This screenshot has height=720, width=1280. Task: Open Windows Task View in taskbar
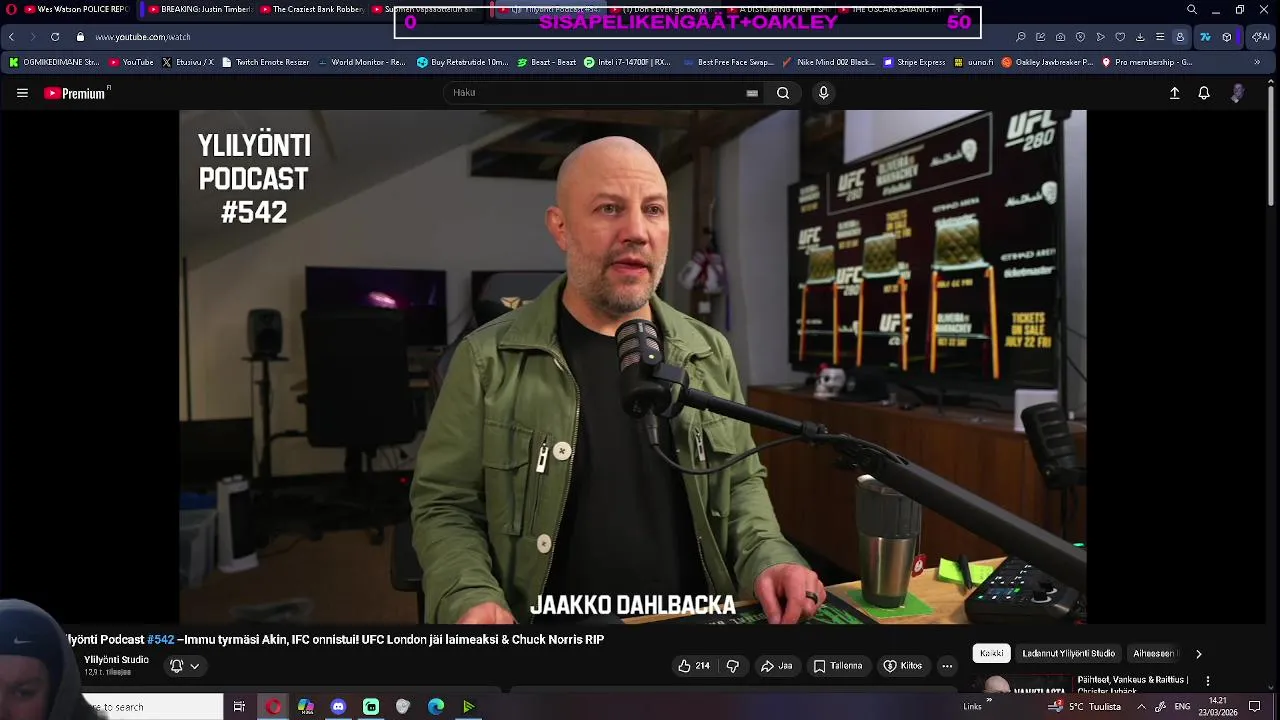pos(239,707)
